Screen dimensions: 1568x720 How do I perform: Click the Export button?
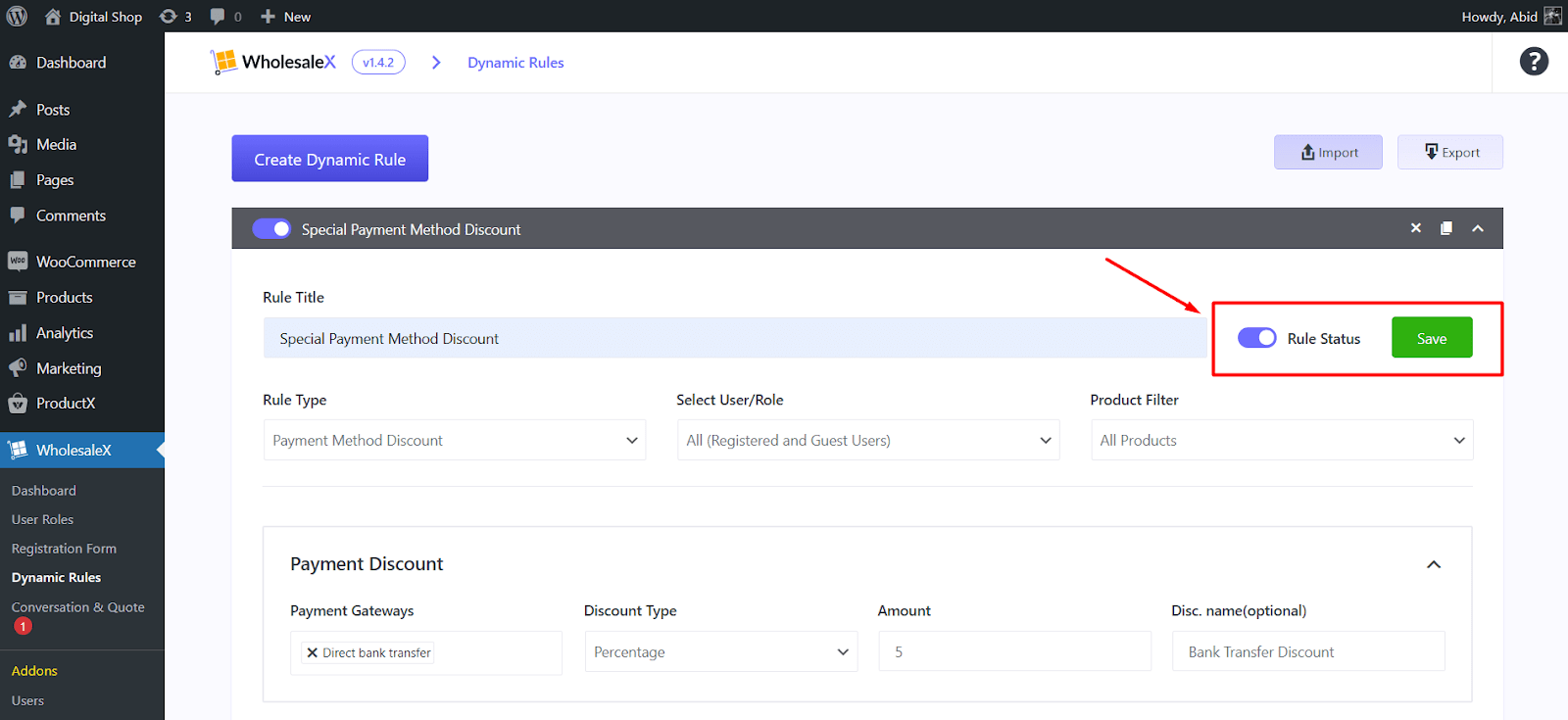point(1450,152)
